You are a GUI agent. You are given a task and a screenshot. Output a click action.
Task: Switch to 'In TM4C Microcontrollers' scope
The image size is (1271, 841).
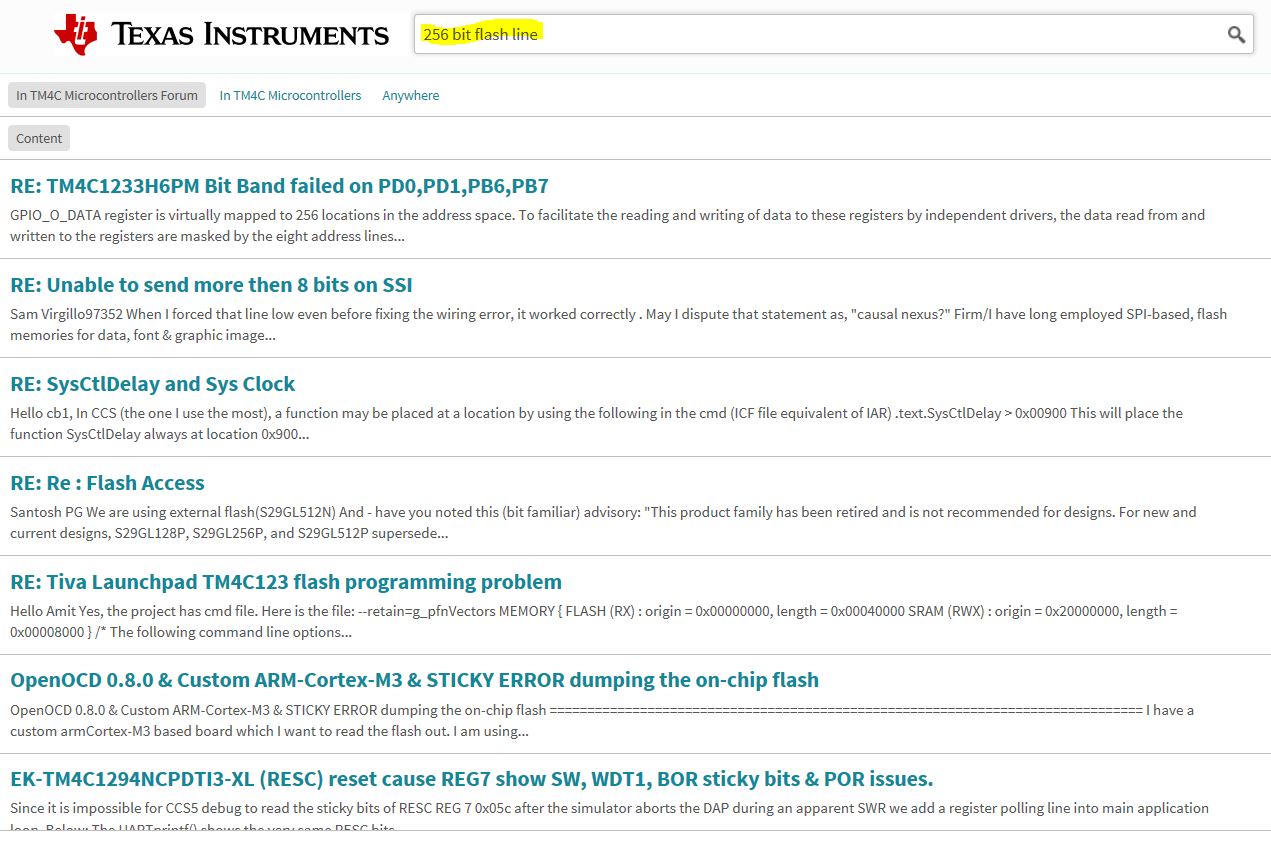[290, 95]
